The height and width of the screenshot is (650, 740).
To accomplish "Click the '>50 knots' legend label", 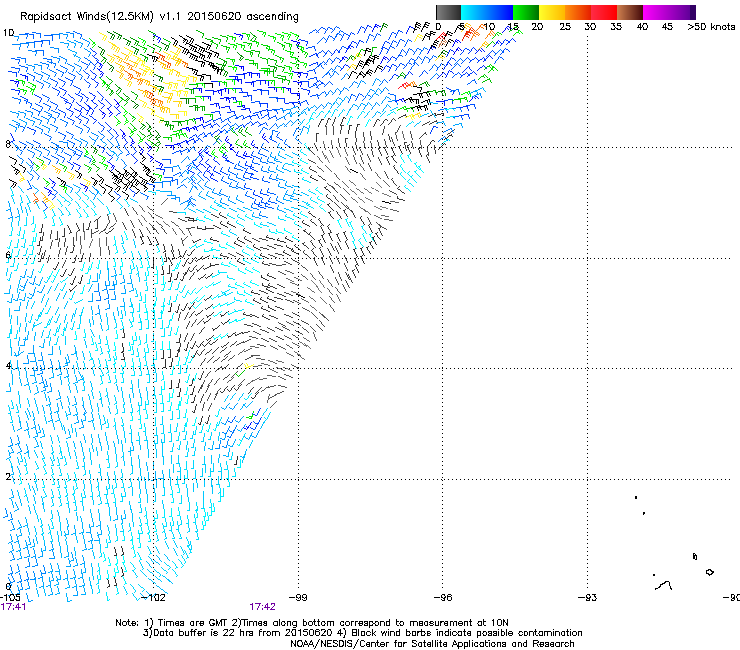I will 711,27.
